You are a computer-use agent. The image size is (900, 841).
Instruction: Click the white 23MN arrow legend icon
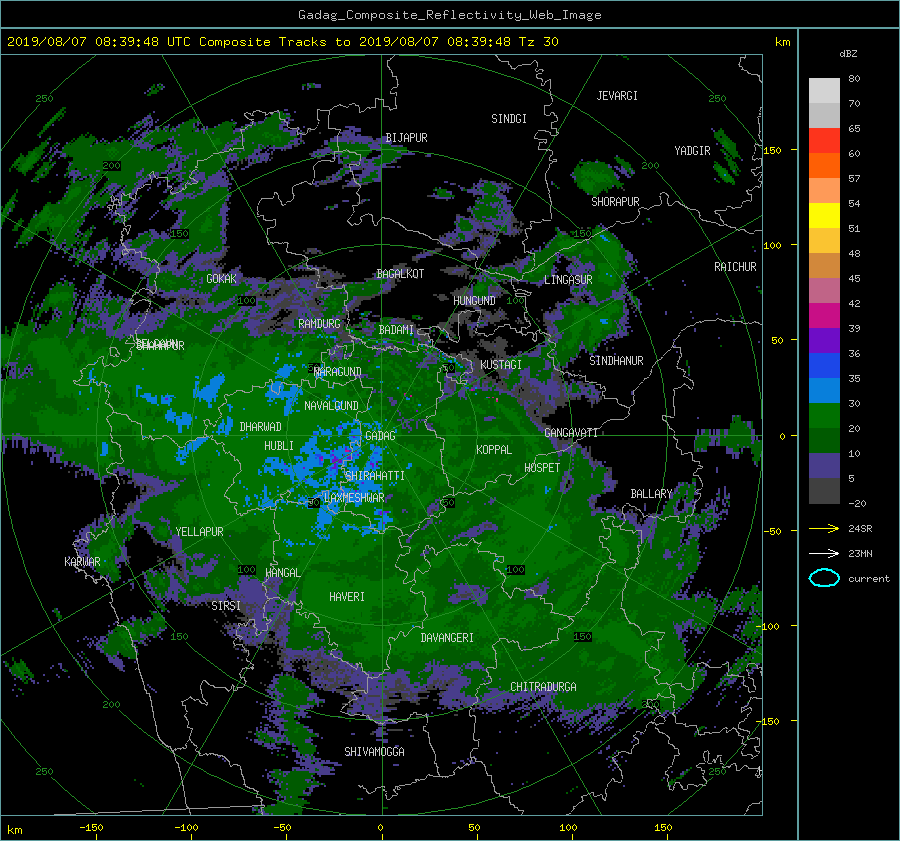[x=824, y=553]
